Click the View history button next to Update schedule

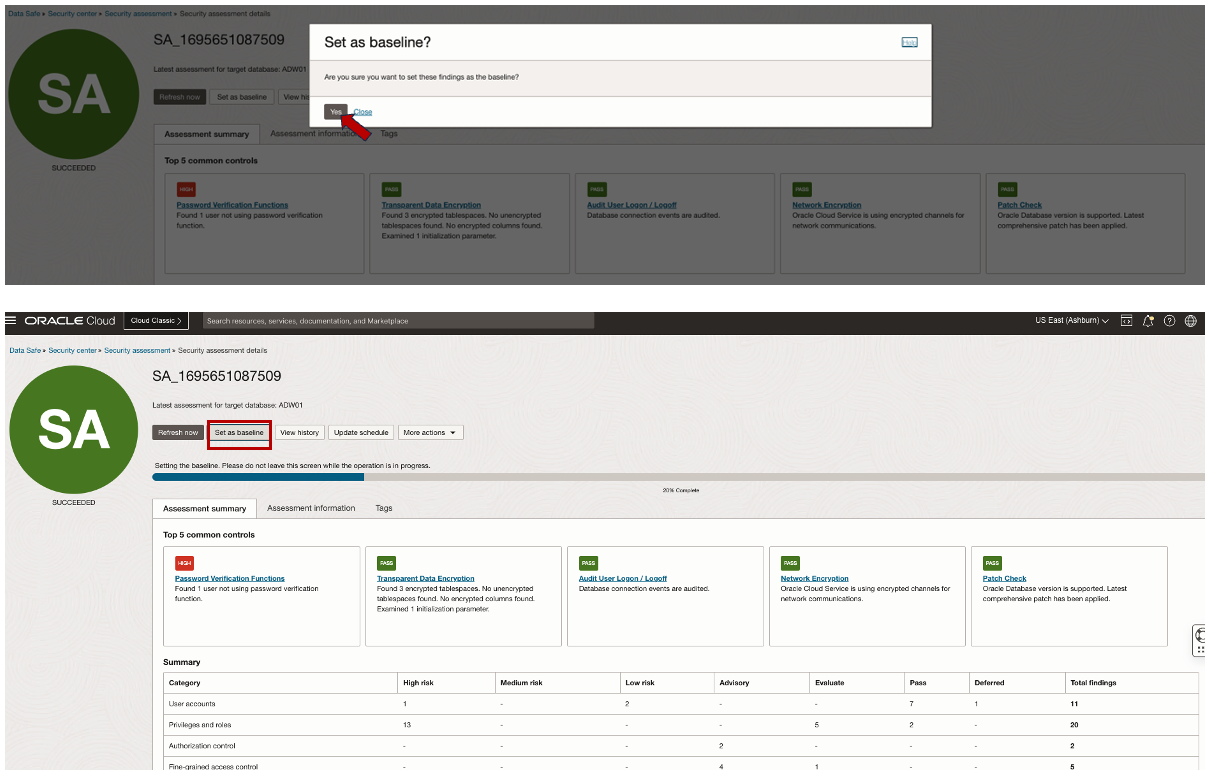pyautogui.click(x=300, y=433)
